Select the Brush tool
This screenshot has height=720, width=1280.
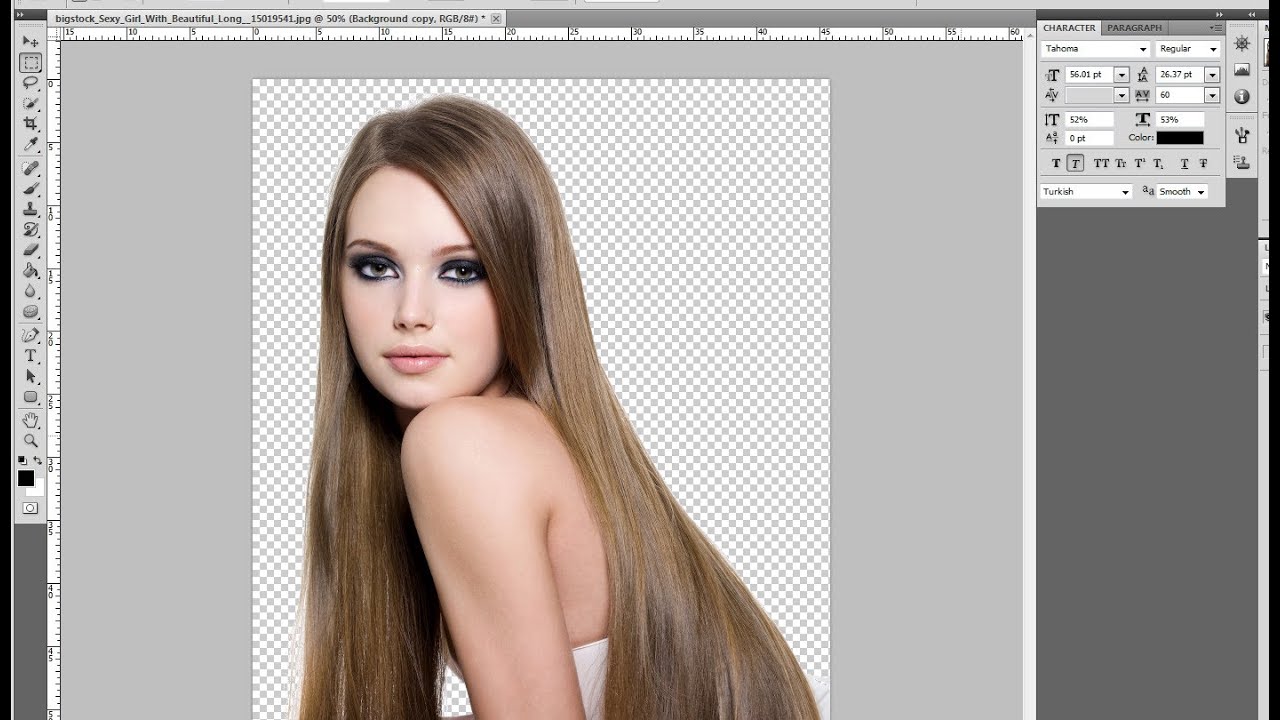pyautogui.click(x=30, y=188)
